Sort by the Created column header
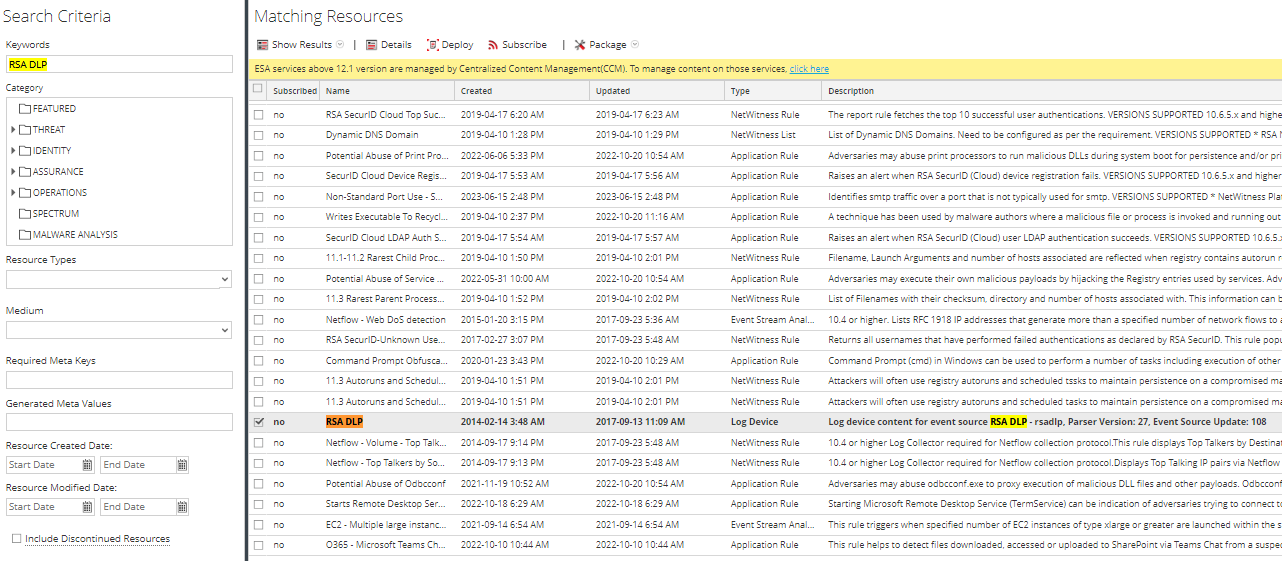1282x561 pixels. coord(476,91)
